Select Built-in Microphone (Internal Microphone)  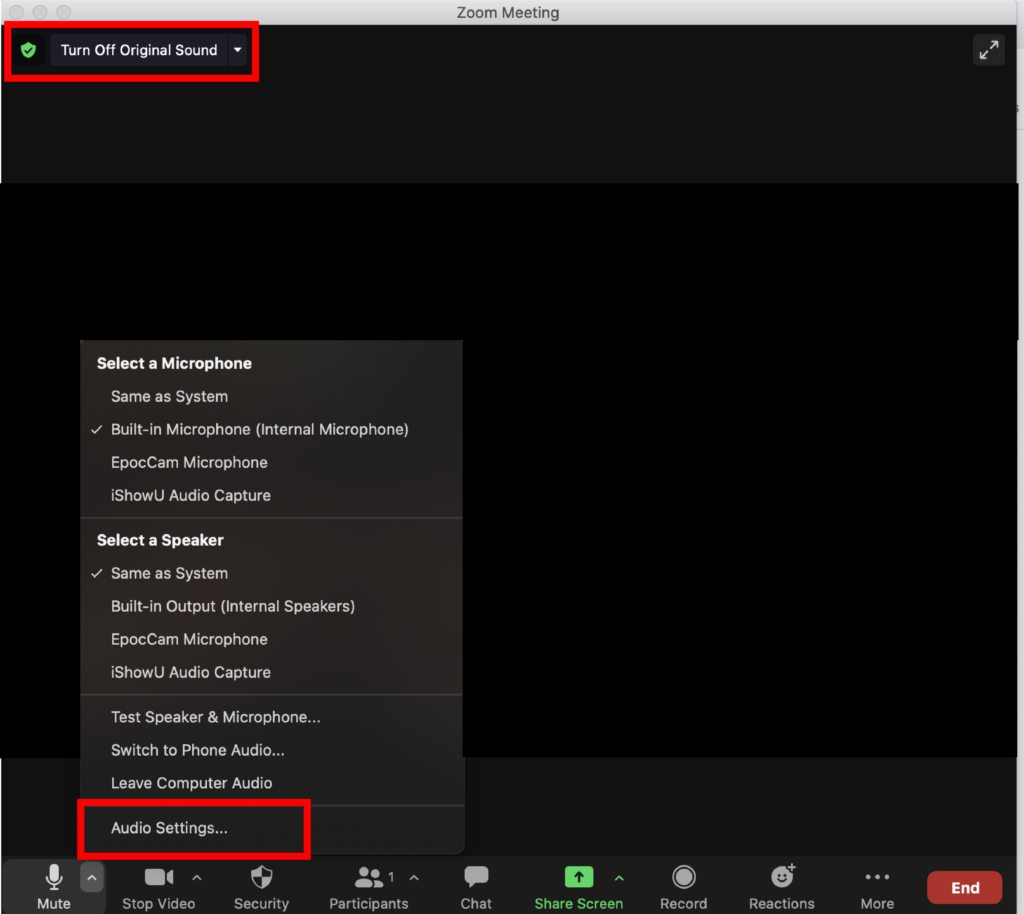(x=271, y=430)
